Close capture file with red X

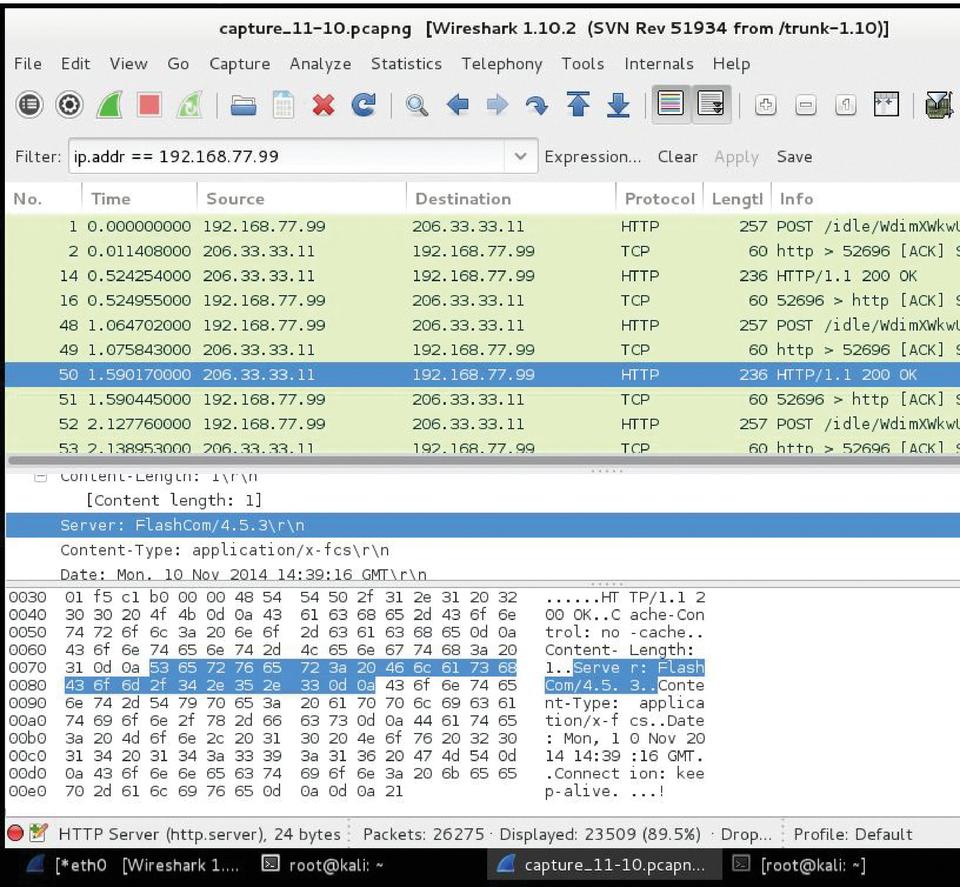[x=323, y=105]
